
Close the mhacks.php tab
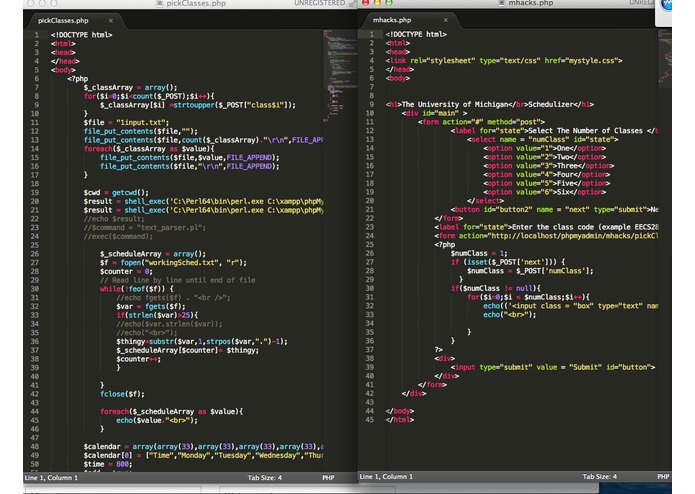click(x=445, y=20)
